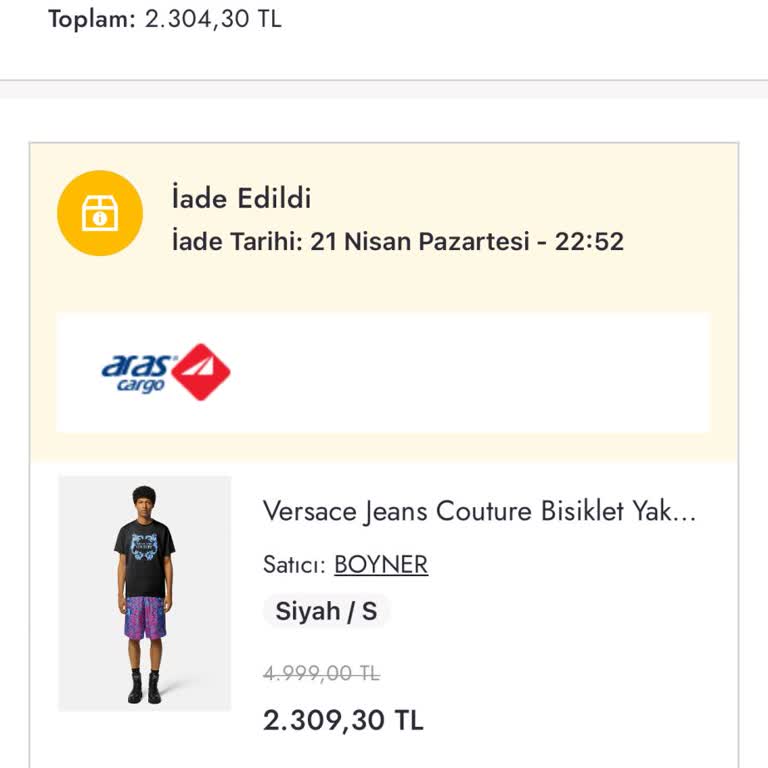Click the Toplam label at top
The image size is (768, 768).
(90, 19)
